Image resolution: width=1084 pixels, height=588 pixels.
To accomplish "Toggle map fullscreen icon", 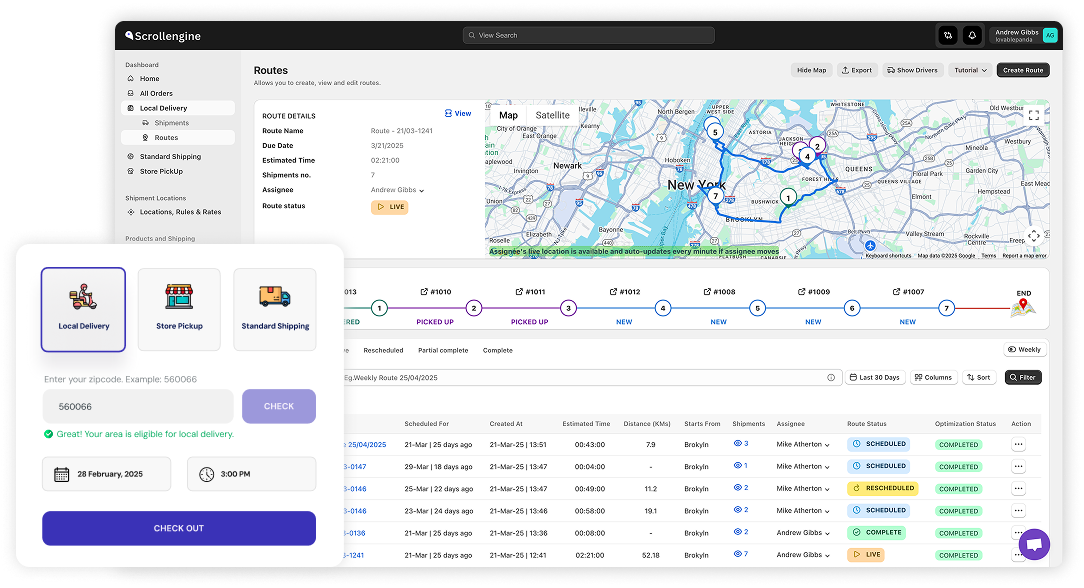I will 1034,115.
